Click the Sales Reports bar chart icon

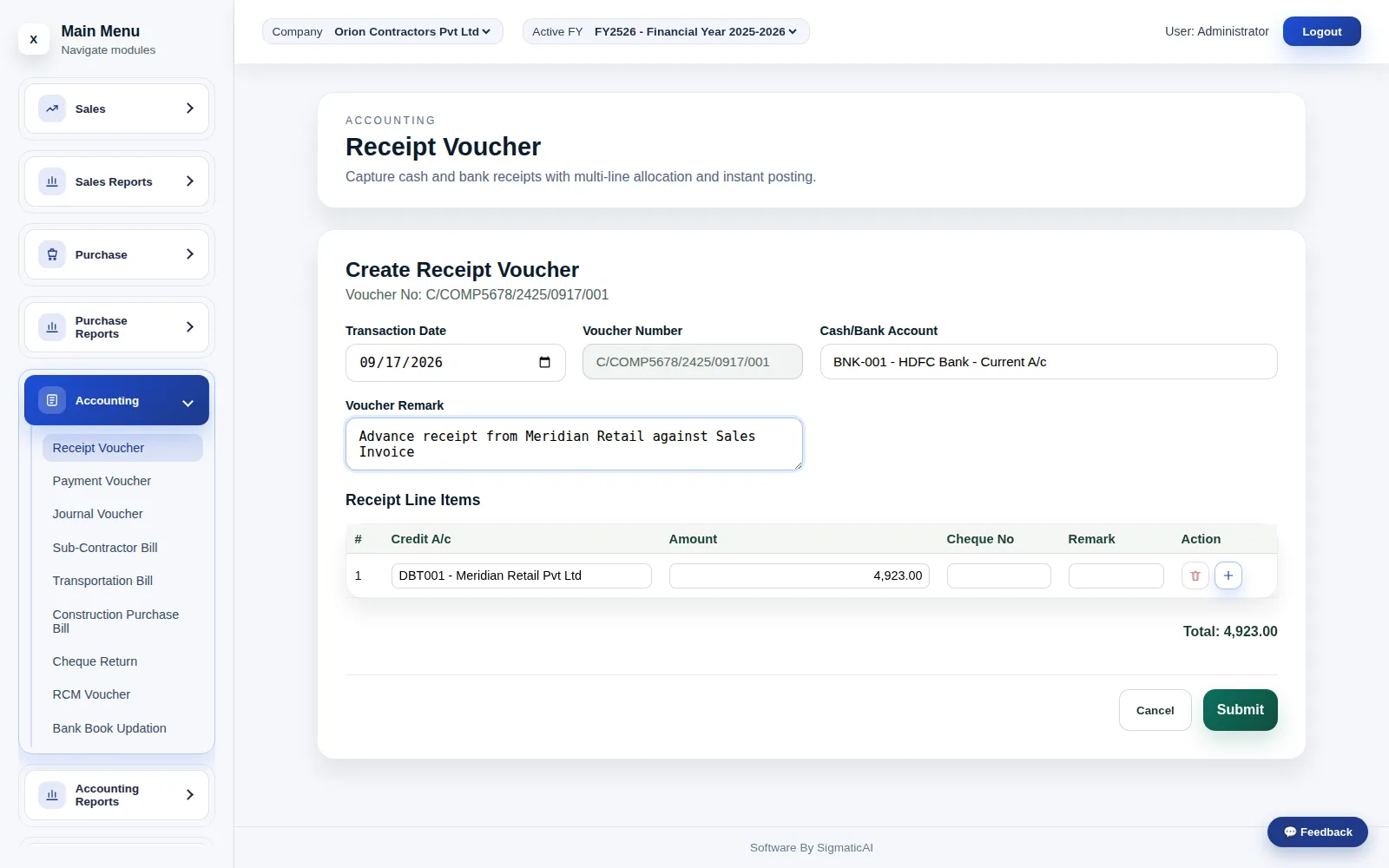coord(52,181)
